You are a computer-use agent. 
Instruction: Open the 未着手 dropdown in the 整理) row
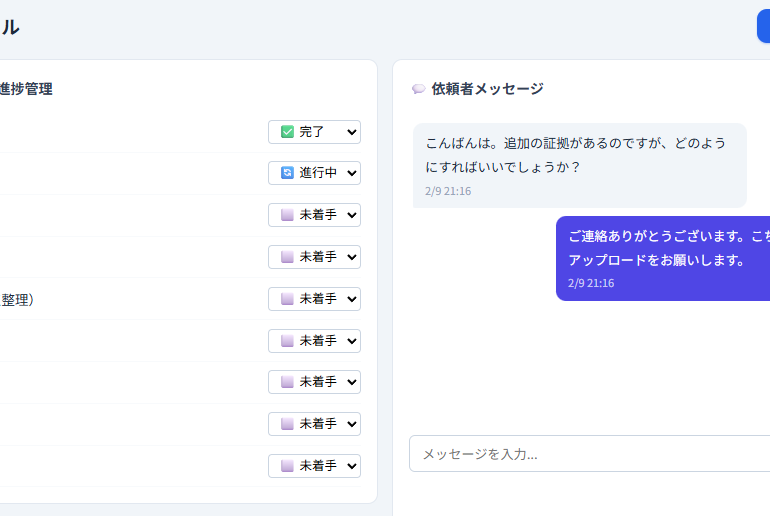(314, 299)
